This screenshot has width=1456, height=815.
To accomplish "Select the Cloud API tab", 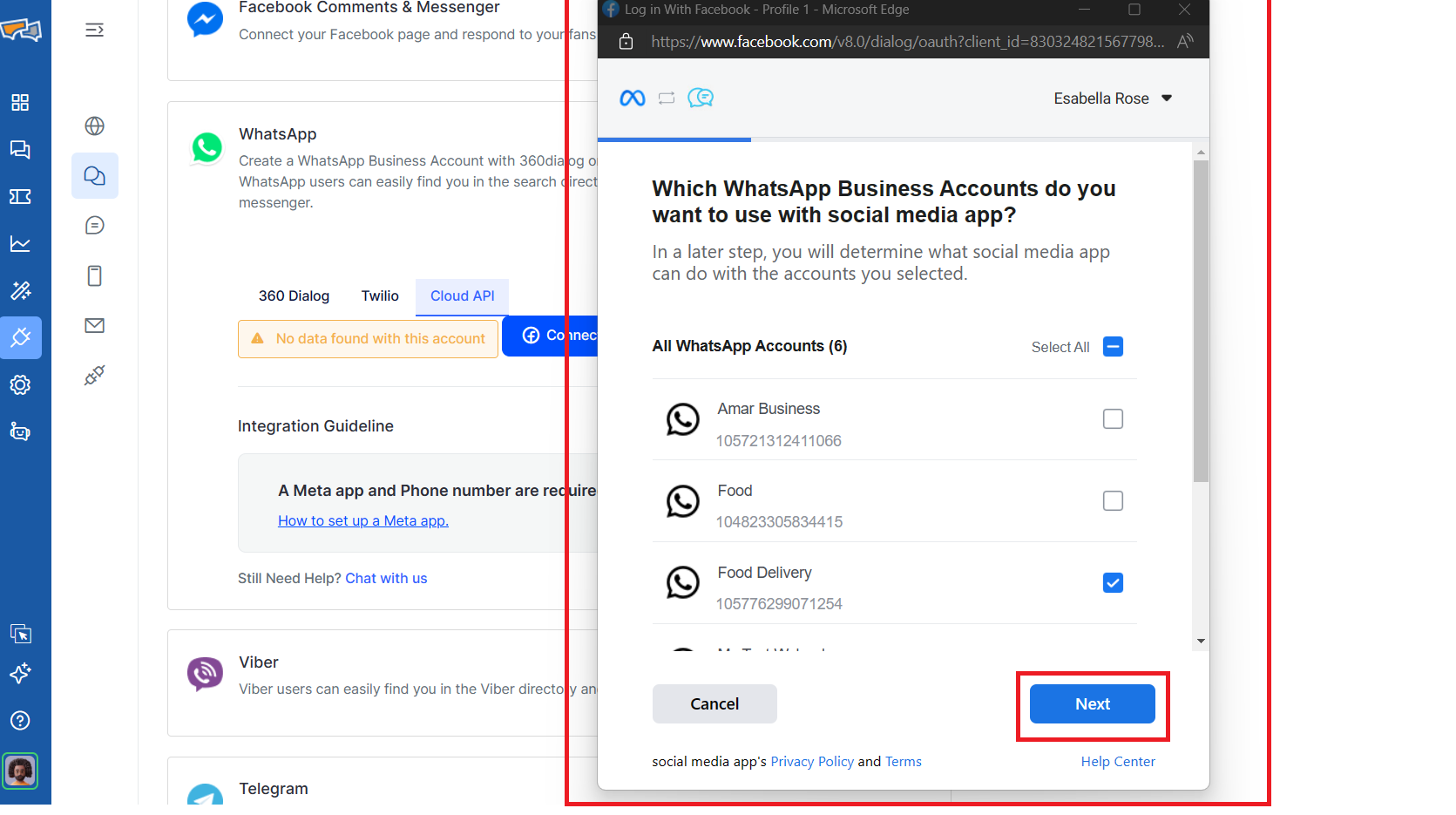I will [462, 297].
